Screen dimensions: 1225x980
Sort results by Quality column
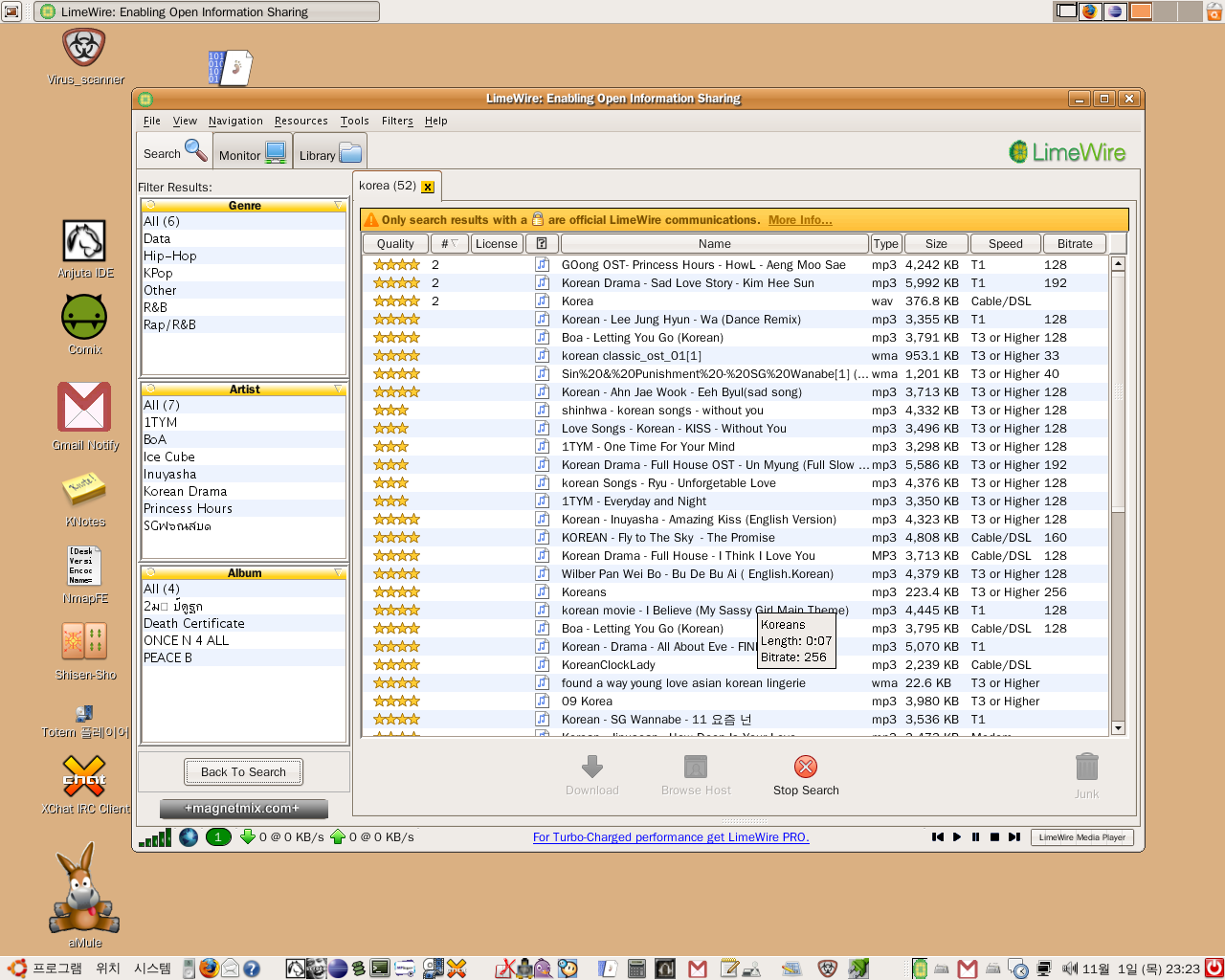pos(395,244)
